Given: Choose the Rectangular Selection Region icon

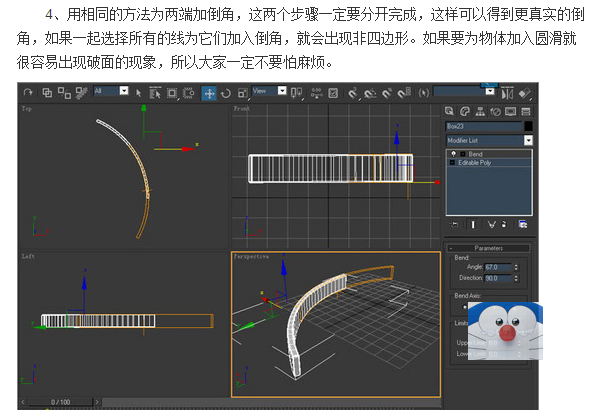Looking at the screenshot, I should coord(172,93).
